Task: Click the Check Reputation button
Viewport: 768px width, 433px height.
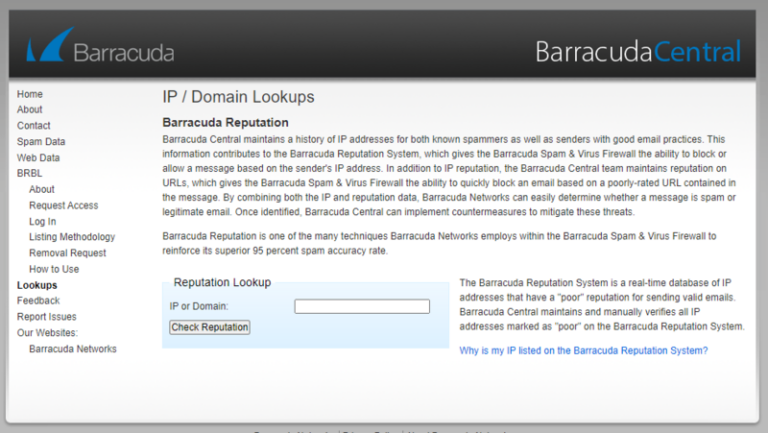Action: pos(210,327)
